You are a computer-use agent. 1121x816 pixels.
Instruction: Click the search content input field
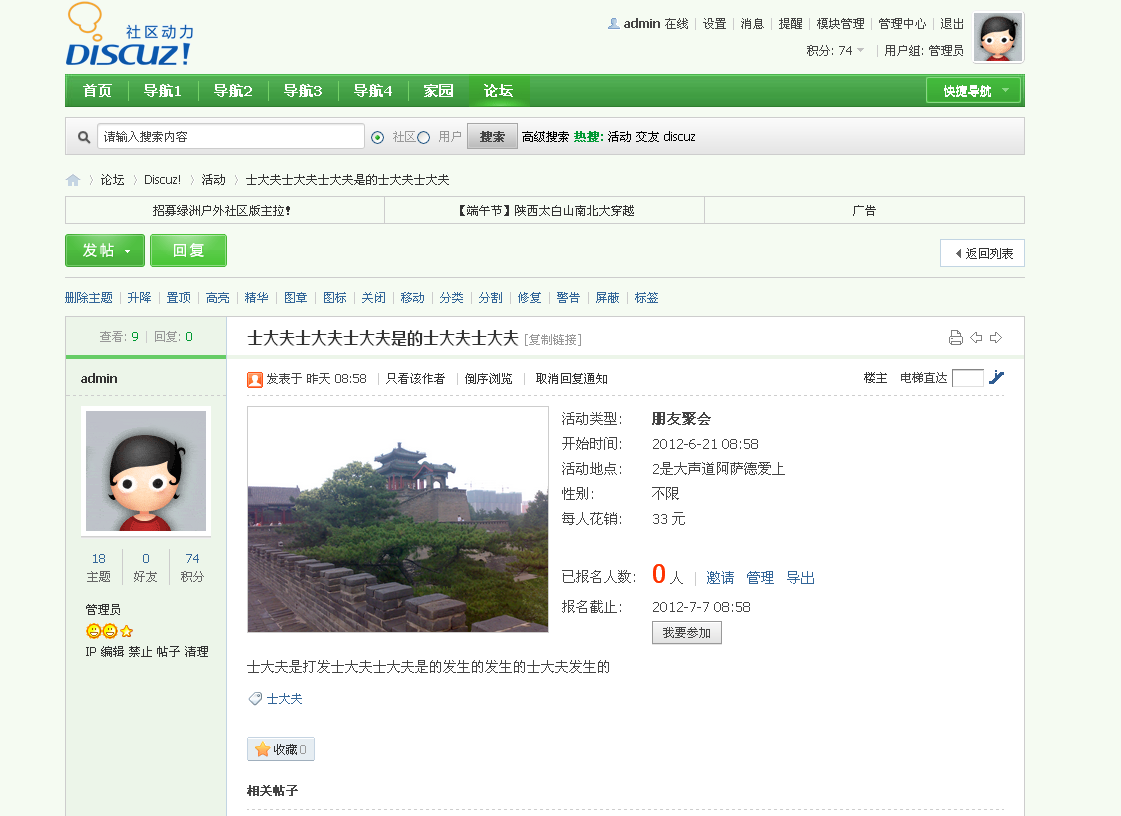[x=231, y=137]
